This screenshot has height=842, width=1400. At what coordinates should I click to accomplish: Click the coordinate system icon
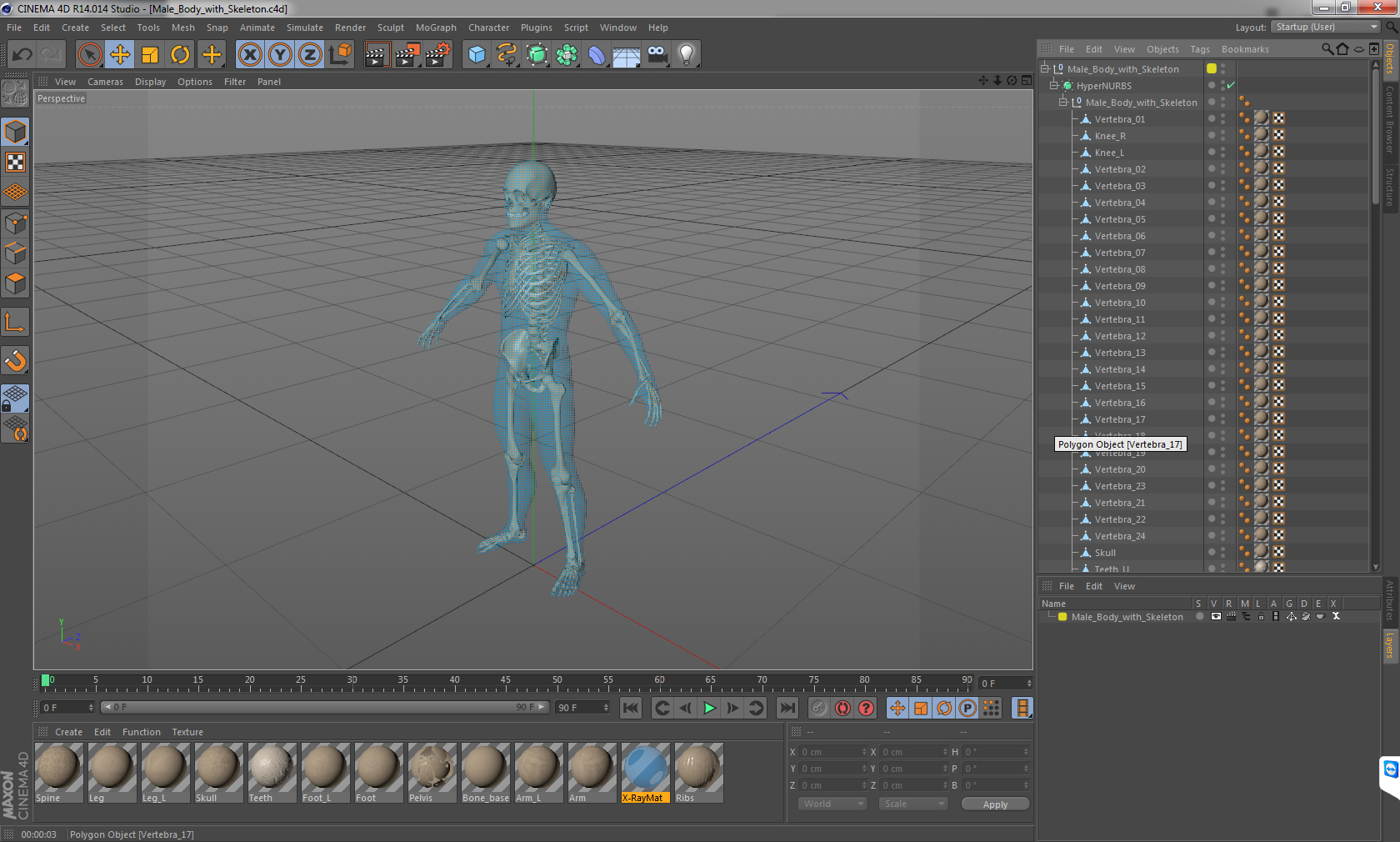(x=340, y=55)
